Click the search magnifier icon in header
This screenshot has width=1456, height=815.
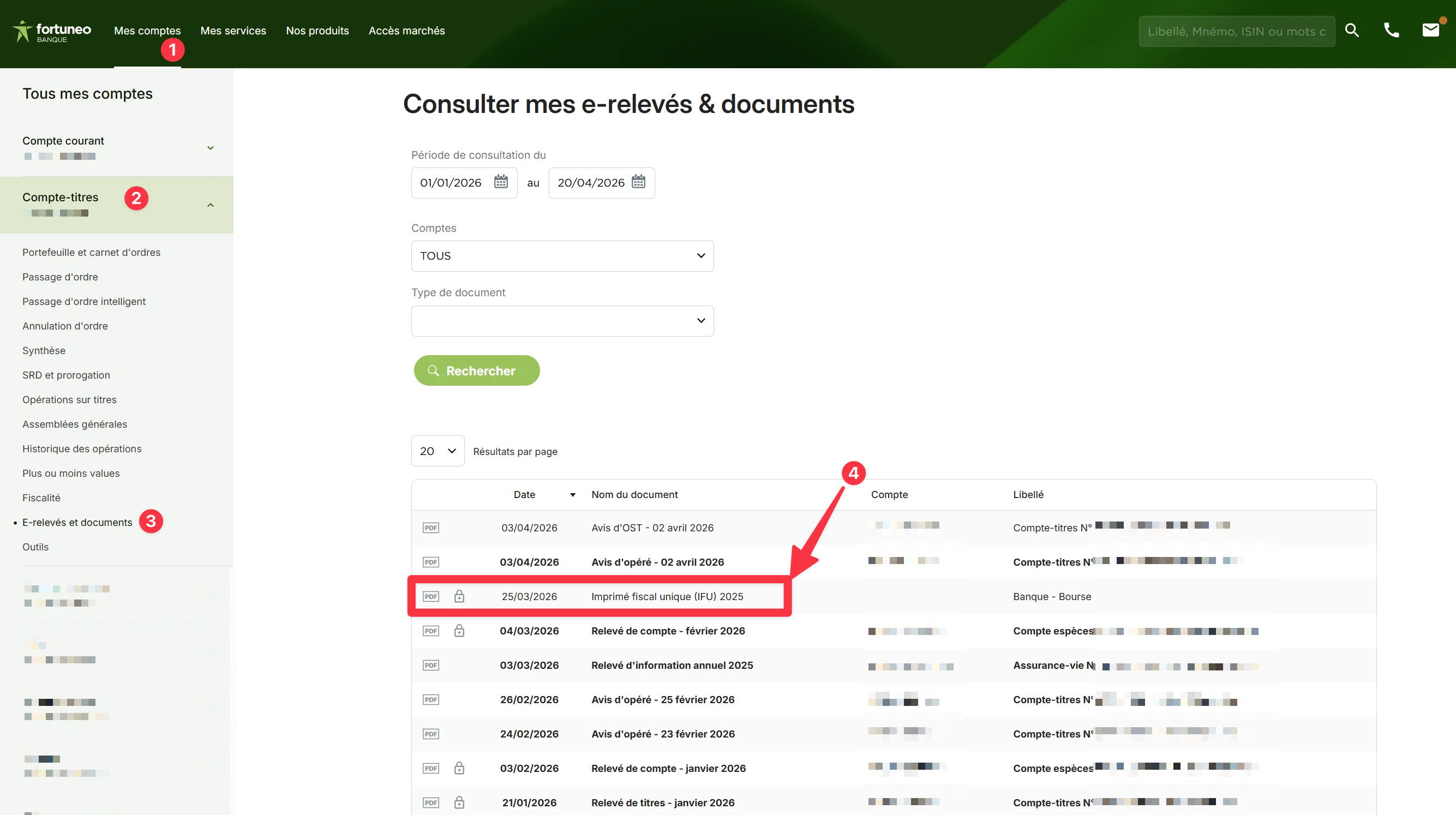(x=1351, y=31)
